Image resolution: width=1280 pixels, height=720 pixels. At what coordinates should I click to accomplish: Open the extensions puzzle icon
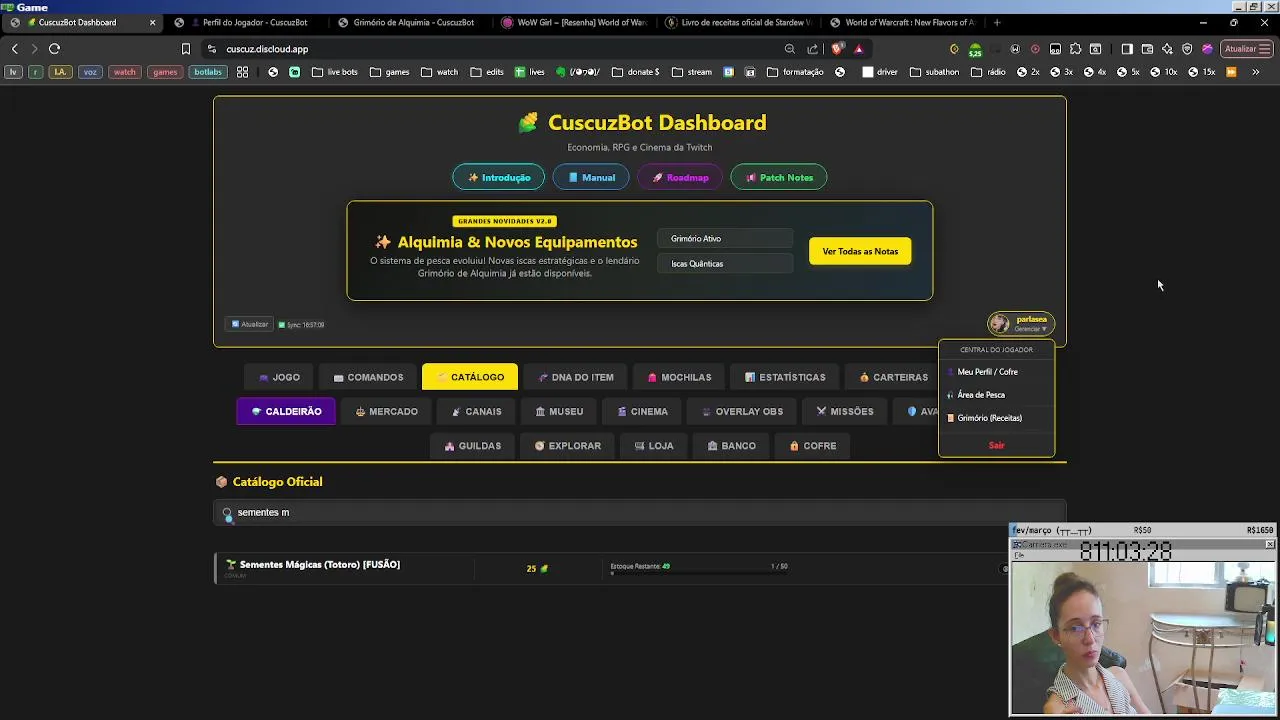tap(1075, 48)
